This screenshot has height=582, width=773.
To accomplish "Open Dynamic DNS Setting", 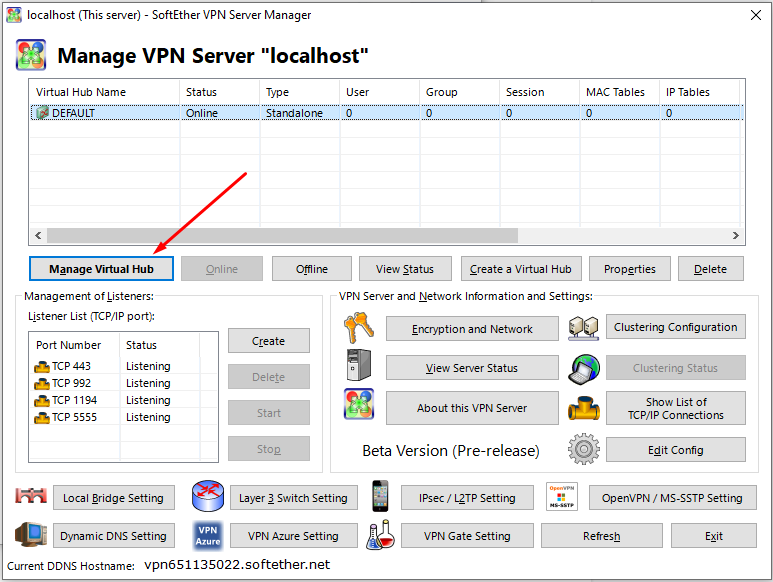I will 113,536.
